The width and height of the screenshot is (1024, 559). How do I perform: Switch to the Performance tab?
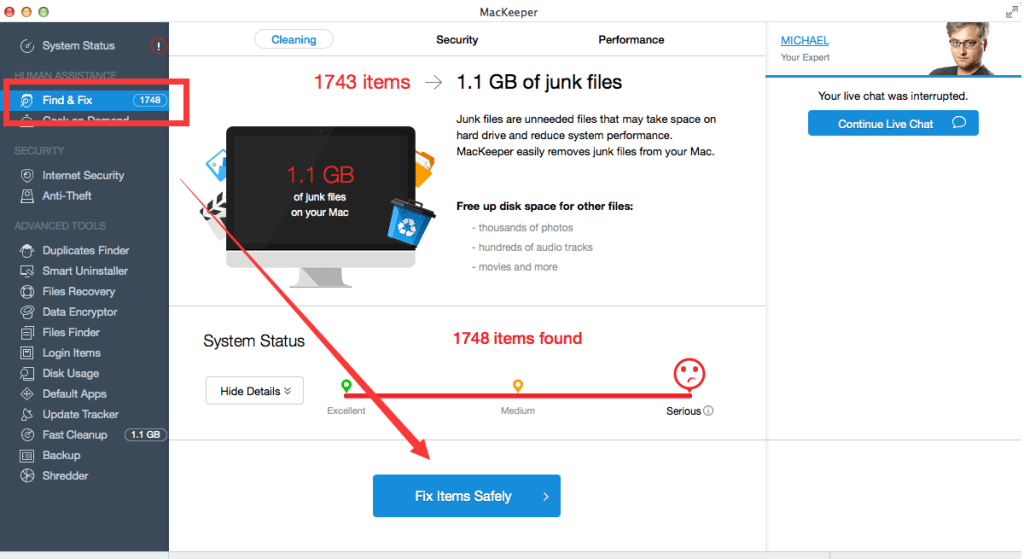click(631, 40)
